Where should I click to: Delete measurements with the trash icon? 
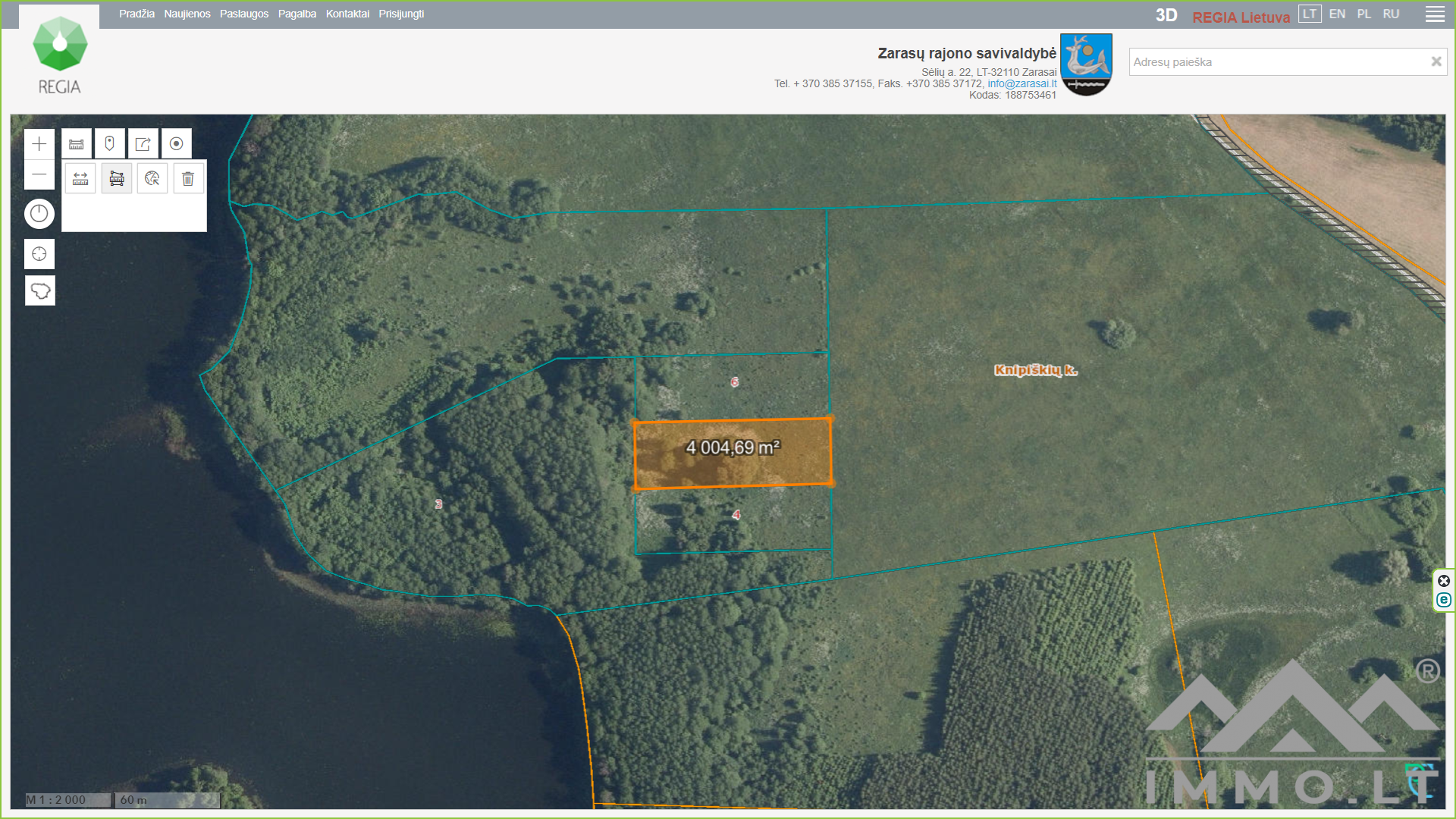(188, 178)
